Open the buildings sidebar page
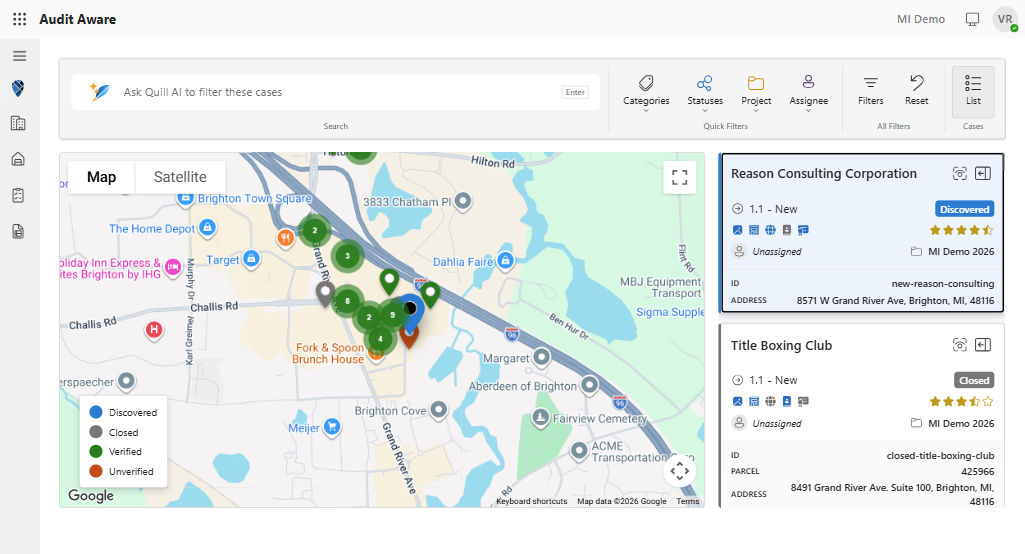Image resolution: width=1025 pixels, height=554 pixels. (18, 123)
